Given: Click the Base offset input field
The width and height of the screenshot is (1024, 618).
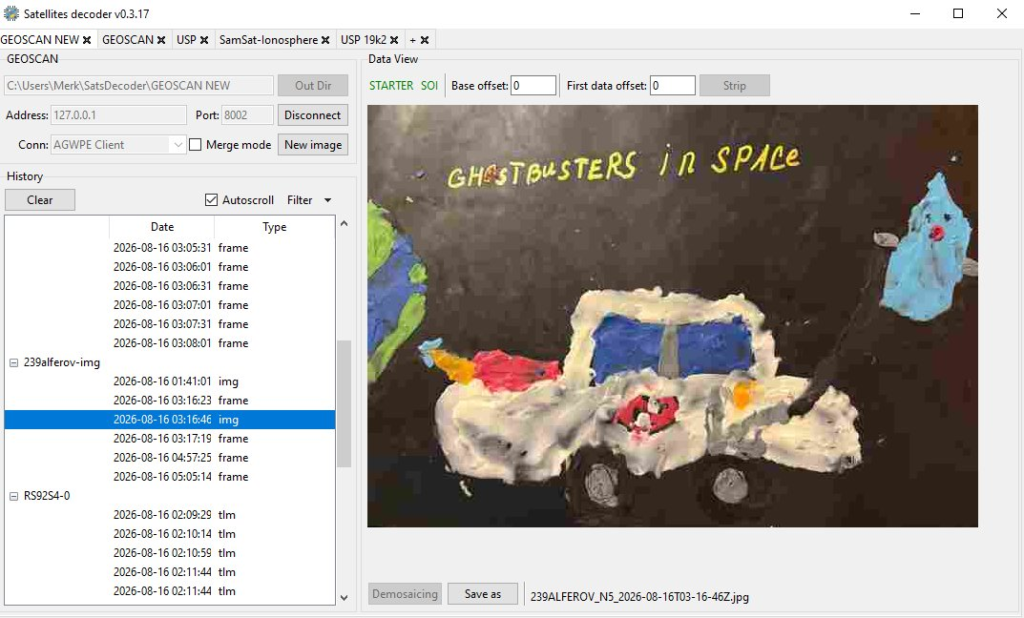Looking at the screenshot, I should (534, 86).
